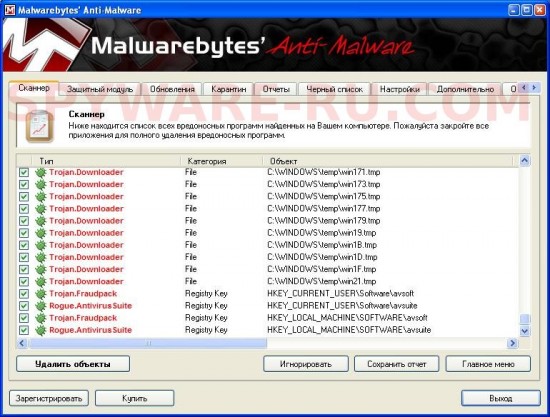Click the bug icon beside win21.tmp row

point(41,282)
